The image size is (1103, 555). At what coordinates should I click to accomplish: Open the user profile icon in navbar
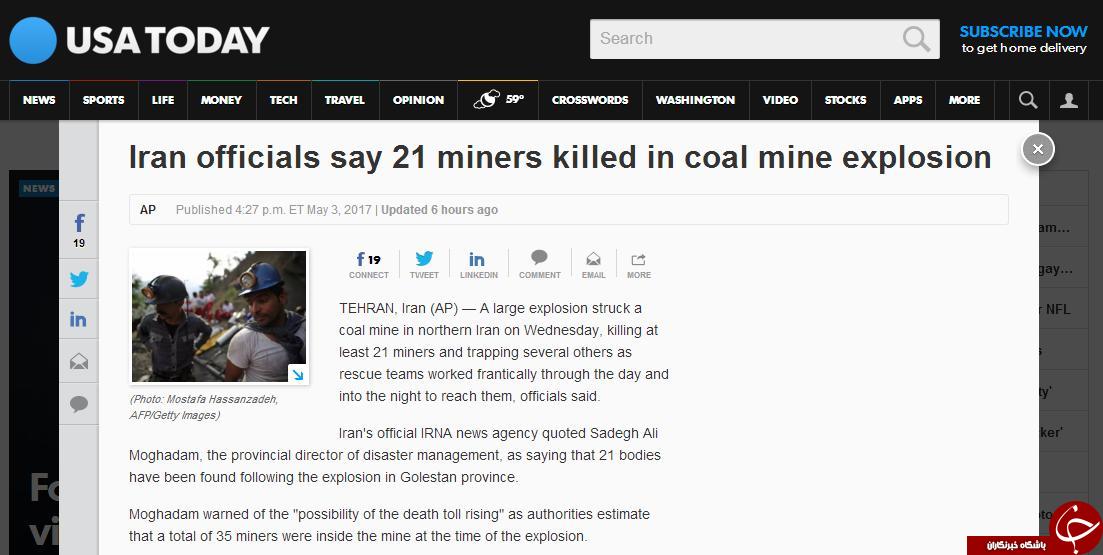click(1069, 100)
